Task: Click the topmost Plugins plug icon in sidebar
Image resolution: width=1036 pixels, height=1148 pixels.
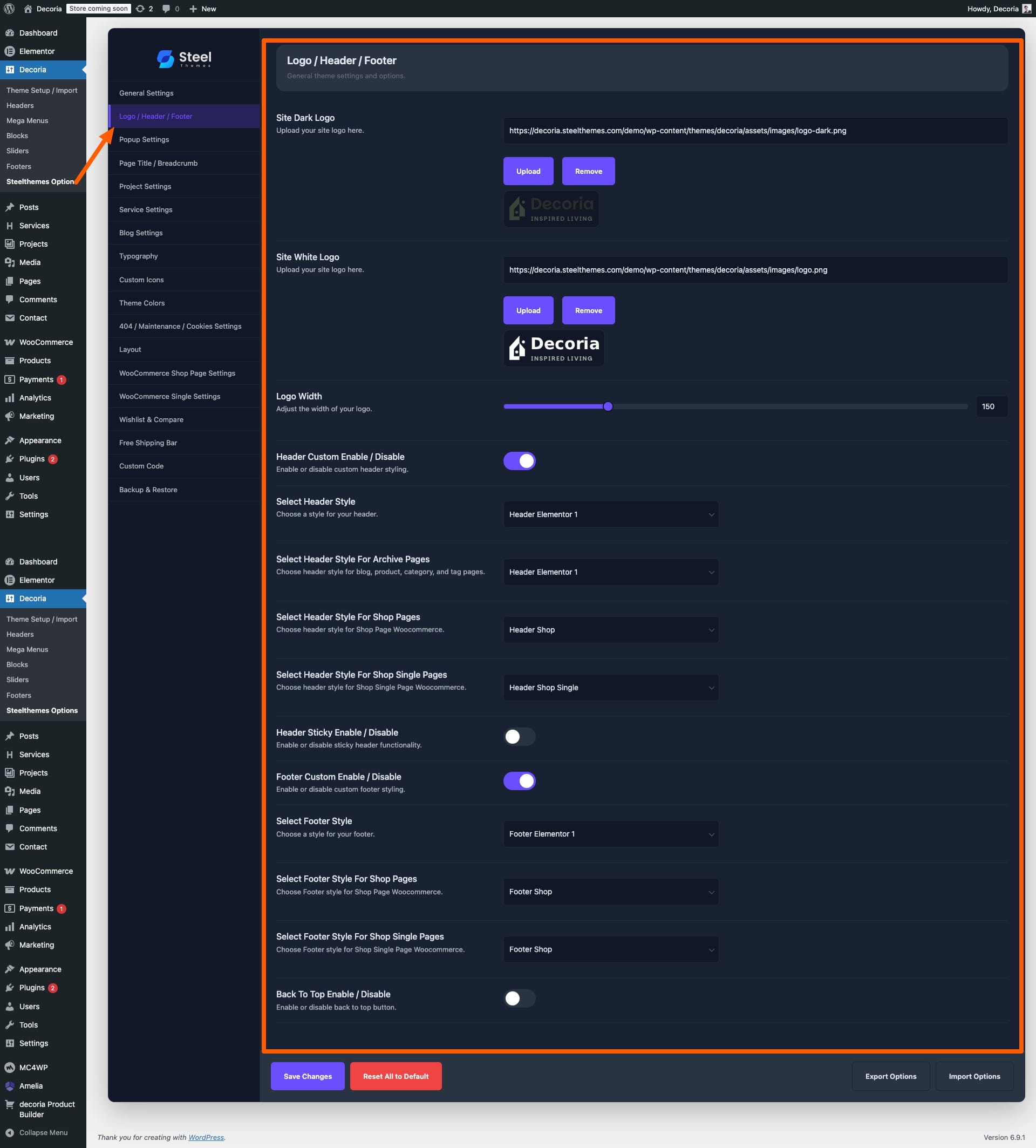Action: [10, 459]
